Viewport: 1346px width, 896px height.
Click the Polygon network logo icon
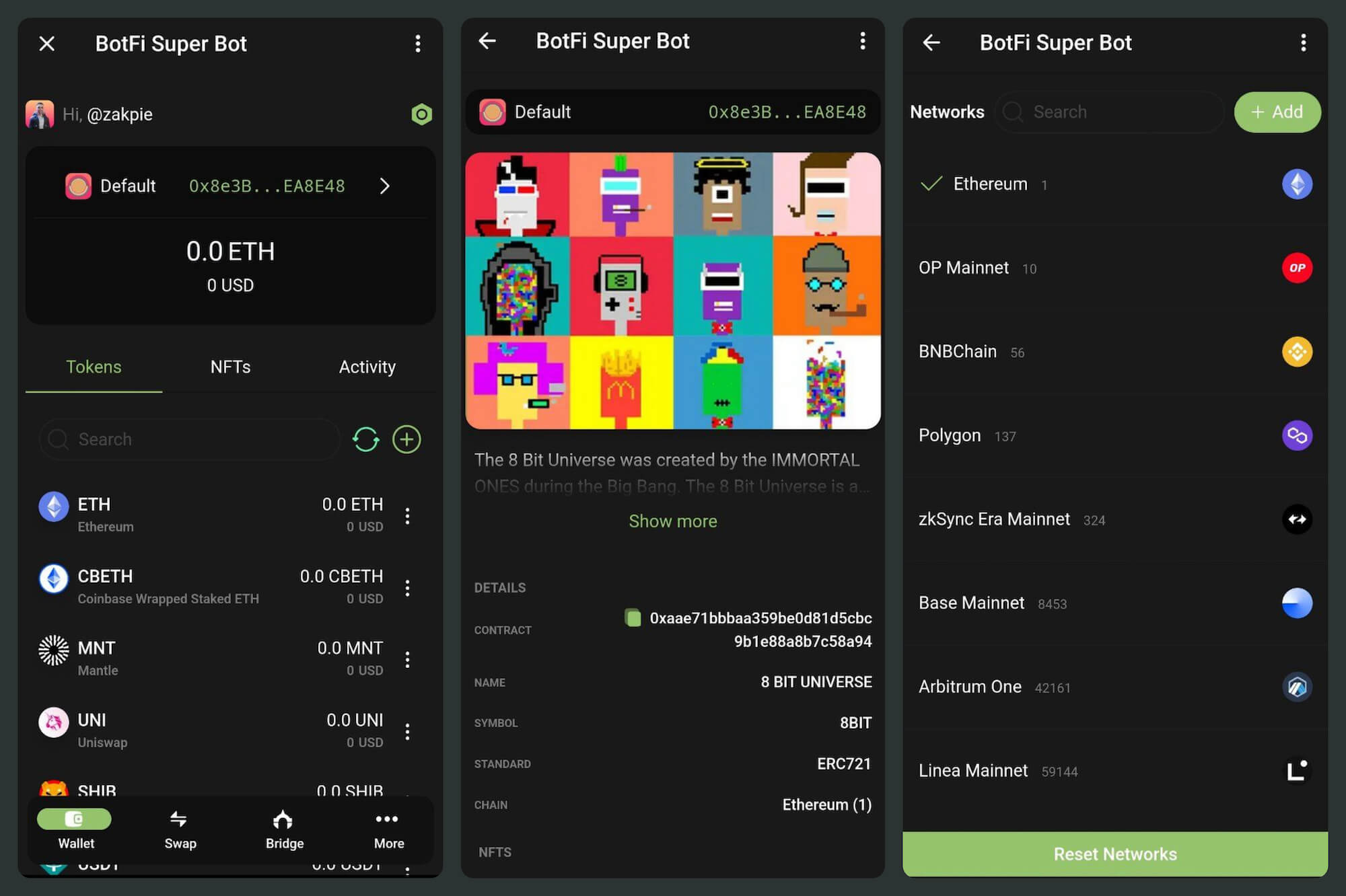pos(1296,435)
